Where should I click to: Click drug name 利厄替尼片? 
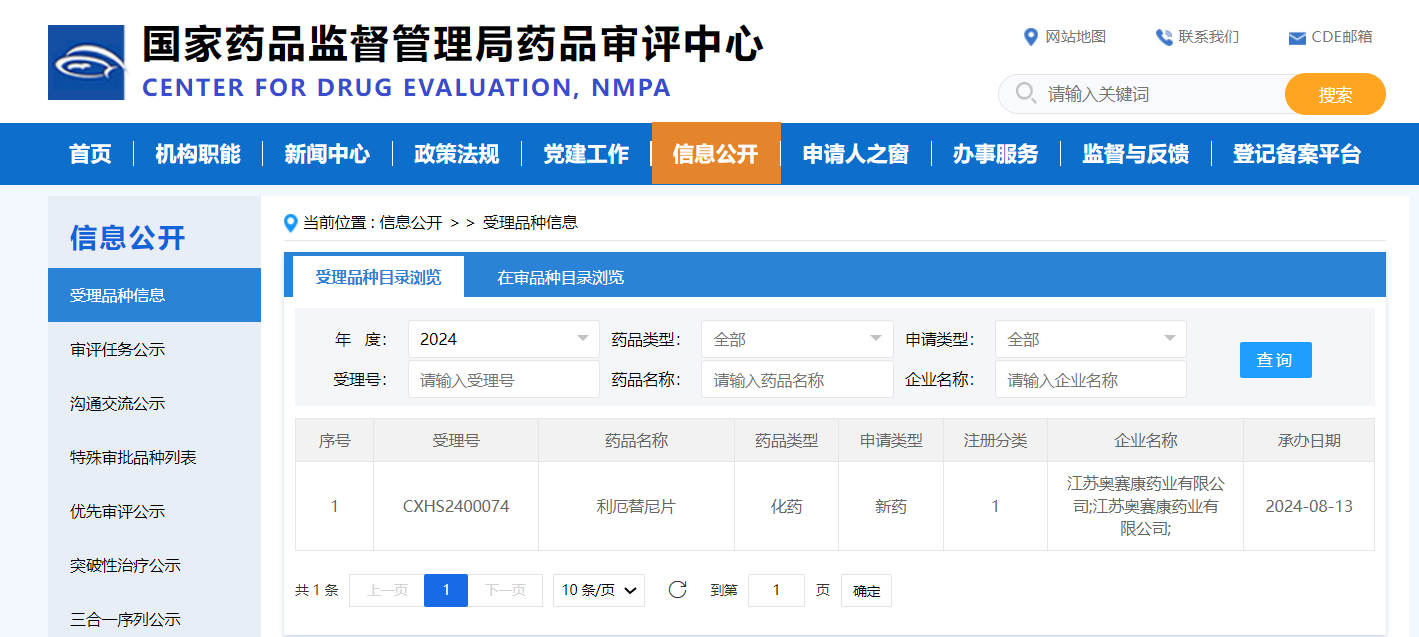click(x=636, y=506)
